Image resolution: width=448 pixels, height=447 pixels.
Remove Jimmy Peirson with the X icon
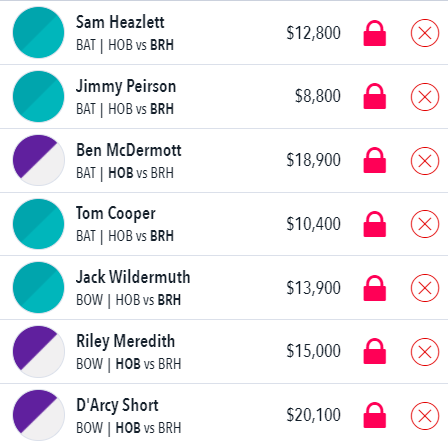click(x=425, y=97)
